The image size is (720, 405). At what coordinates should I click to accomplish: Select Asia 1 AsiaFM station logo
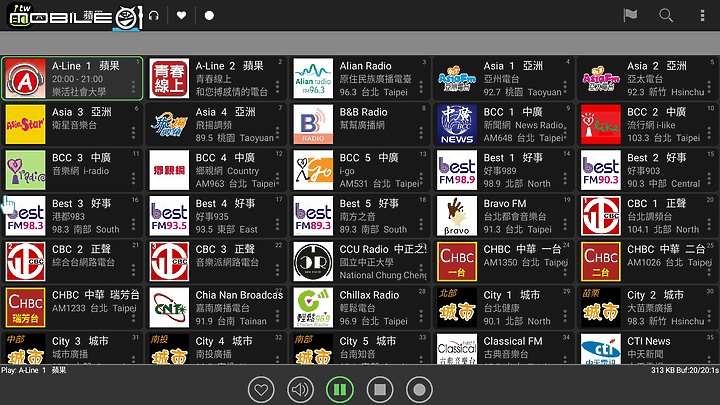457,79
